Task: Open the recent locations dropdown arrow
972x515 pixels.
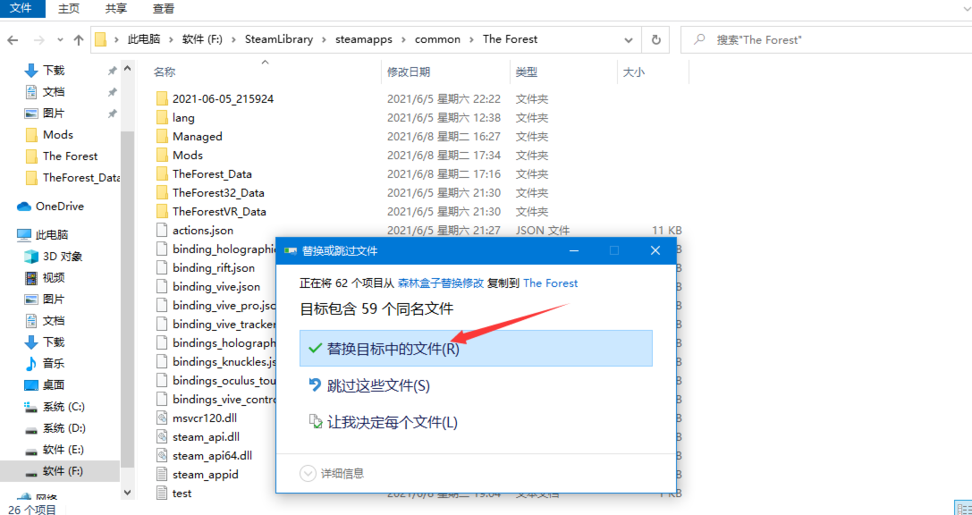Action: [60, 40]
